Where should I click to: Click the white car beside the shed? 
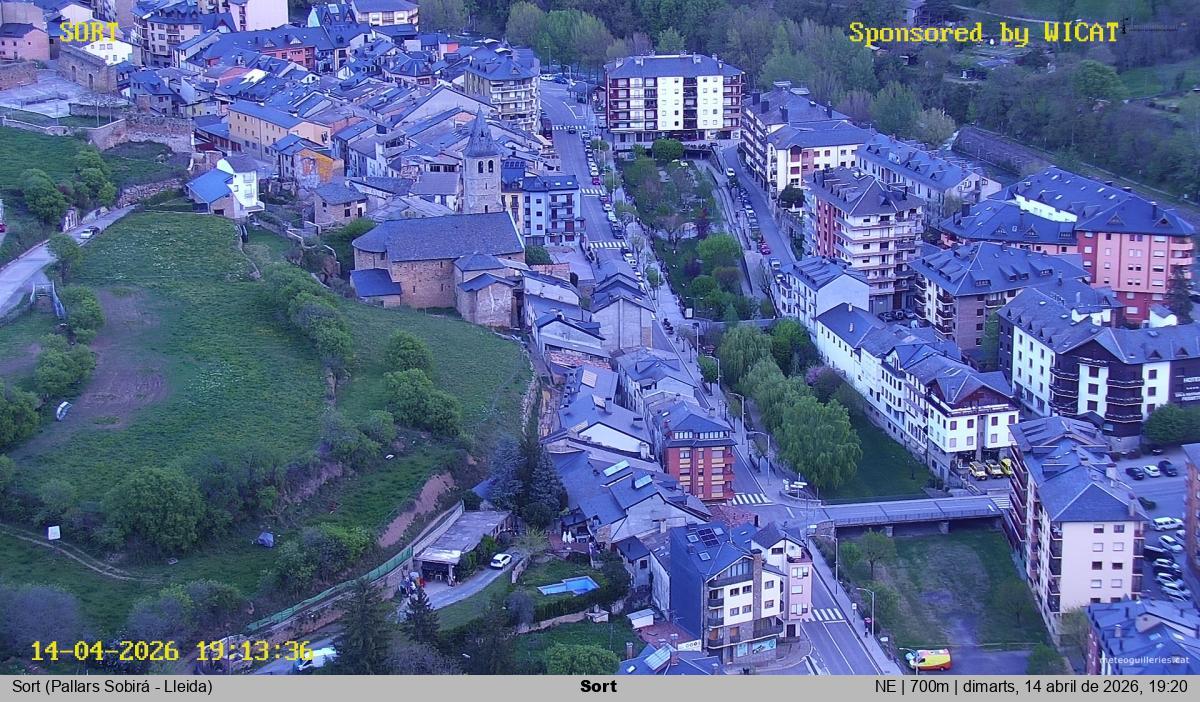(x=500, y=561)
